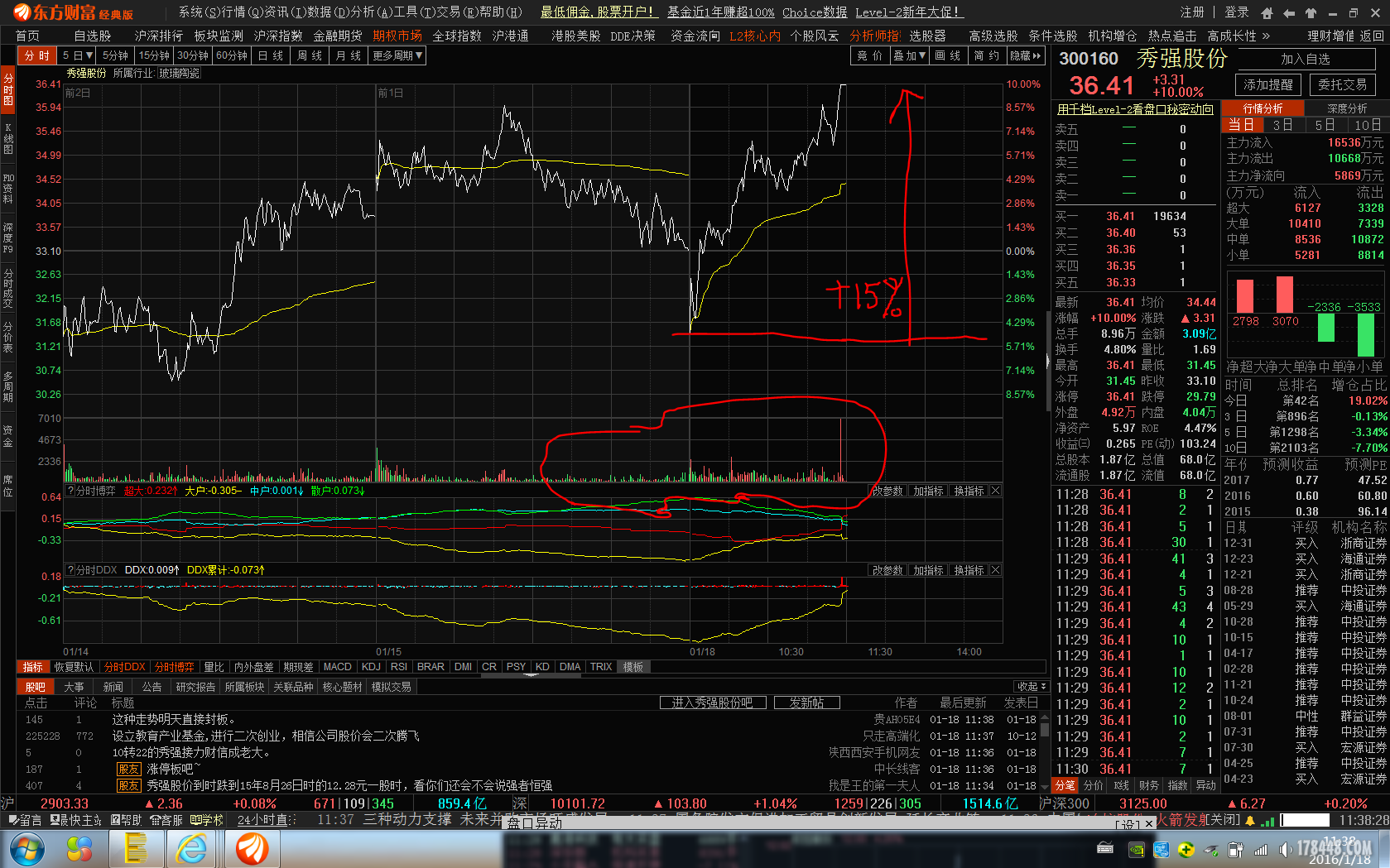Toggle the 隐藏 side panel button
The image size is (1390, 868).
(x=1025, y=55)
